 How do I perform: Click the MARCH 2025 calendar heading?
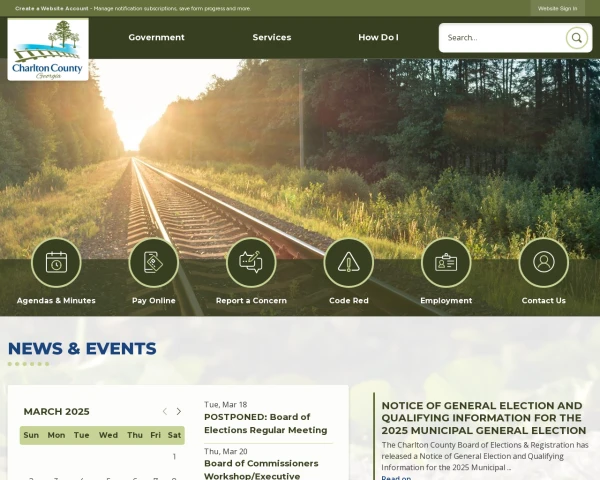tap(57, 411)
